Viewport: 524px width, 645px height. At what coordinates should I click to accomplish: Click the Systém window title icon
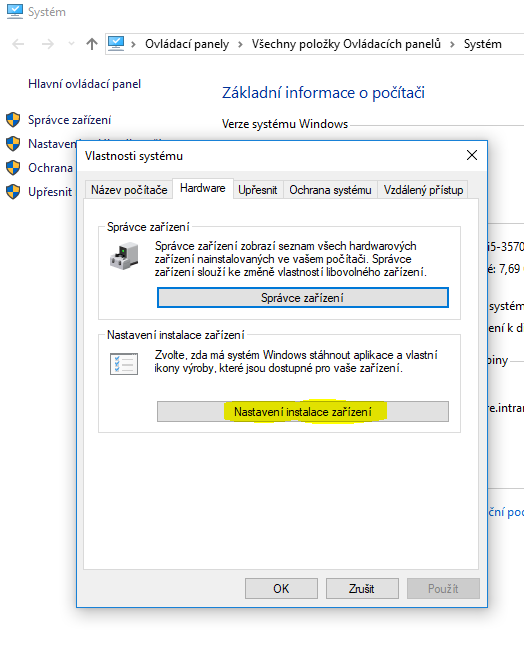(15, 12)
